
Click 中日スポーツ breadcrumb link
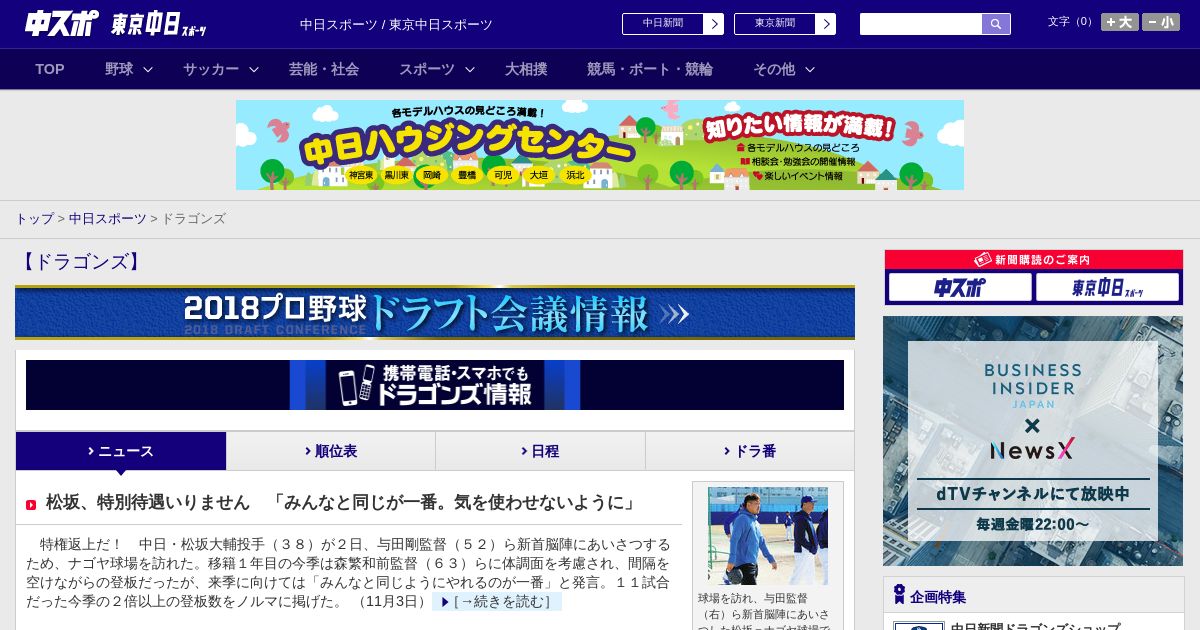tap(108, 218)
